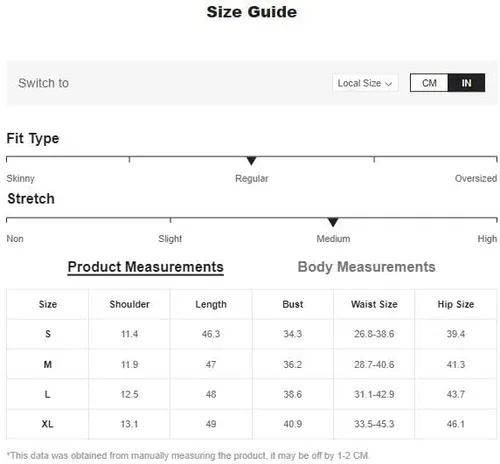Click the Stretch Medium marker triangle
Screen dimensions: 500x464
[333, 222]
